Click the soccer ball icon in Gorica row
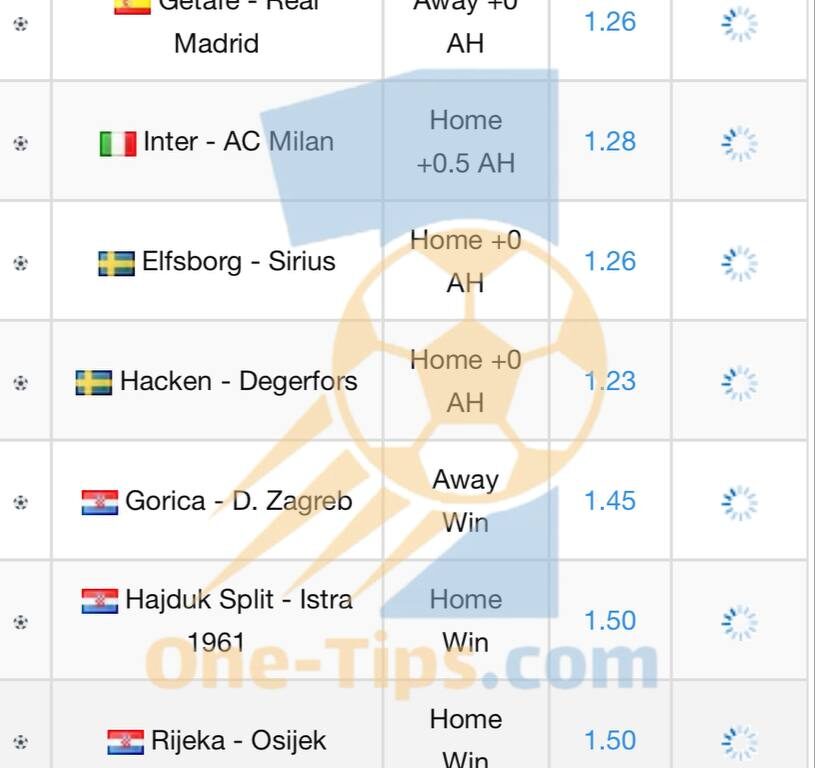This screenshot has width=815, height=768. coord(20,502)
